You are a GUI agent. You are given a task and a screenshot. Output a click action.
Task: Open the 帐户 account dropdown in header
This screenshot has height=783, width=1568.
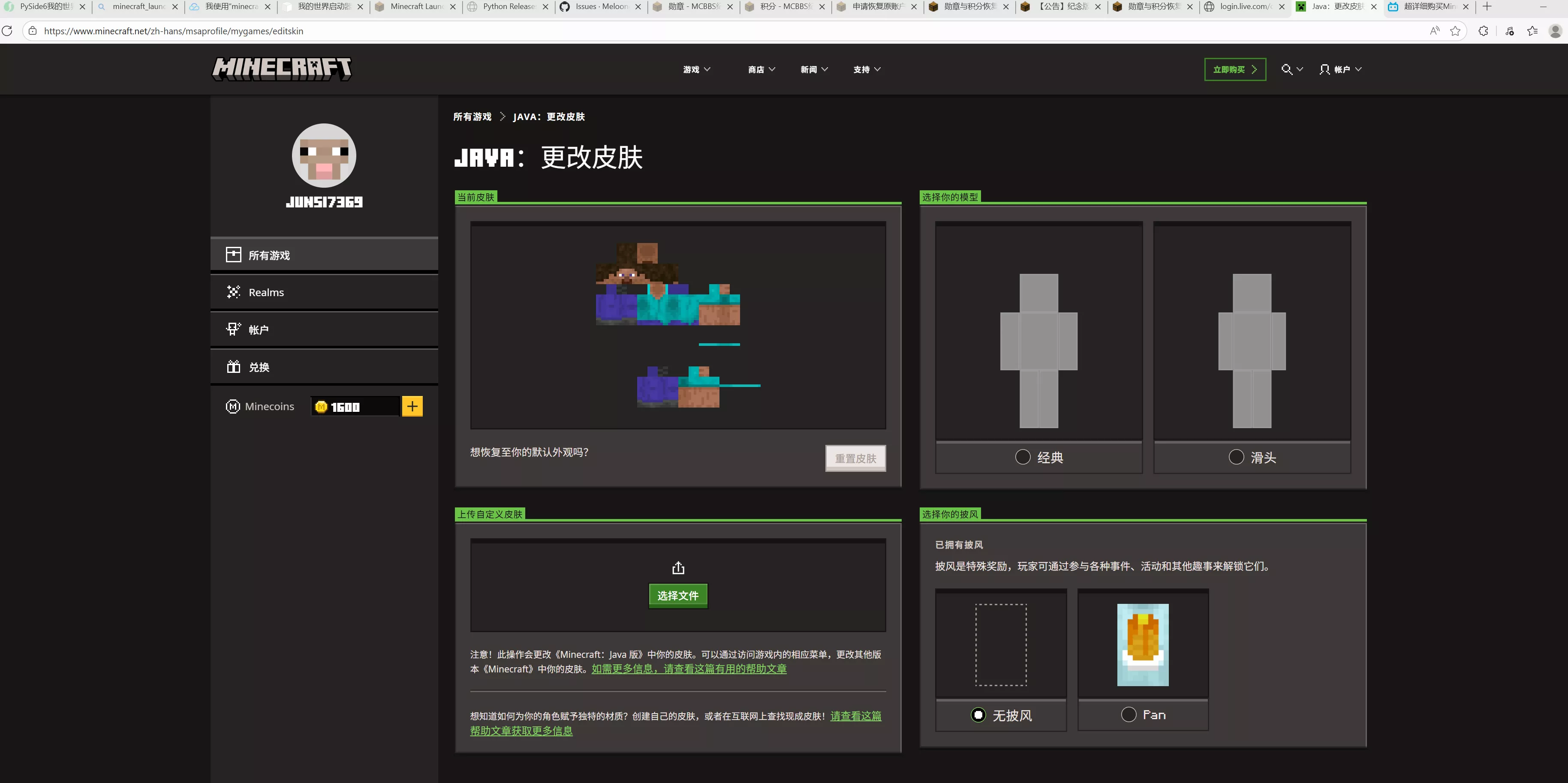(x=1341, y=69)
